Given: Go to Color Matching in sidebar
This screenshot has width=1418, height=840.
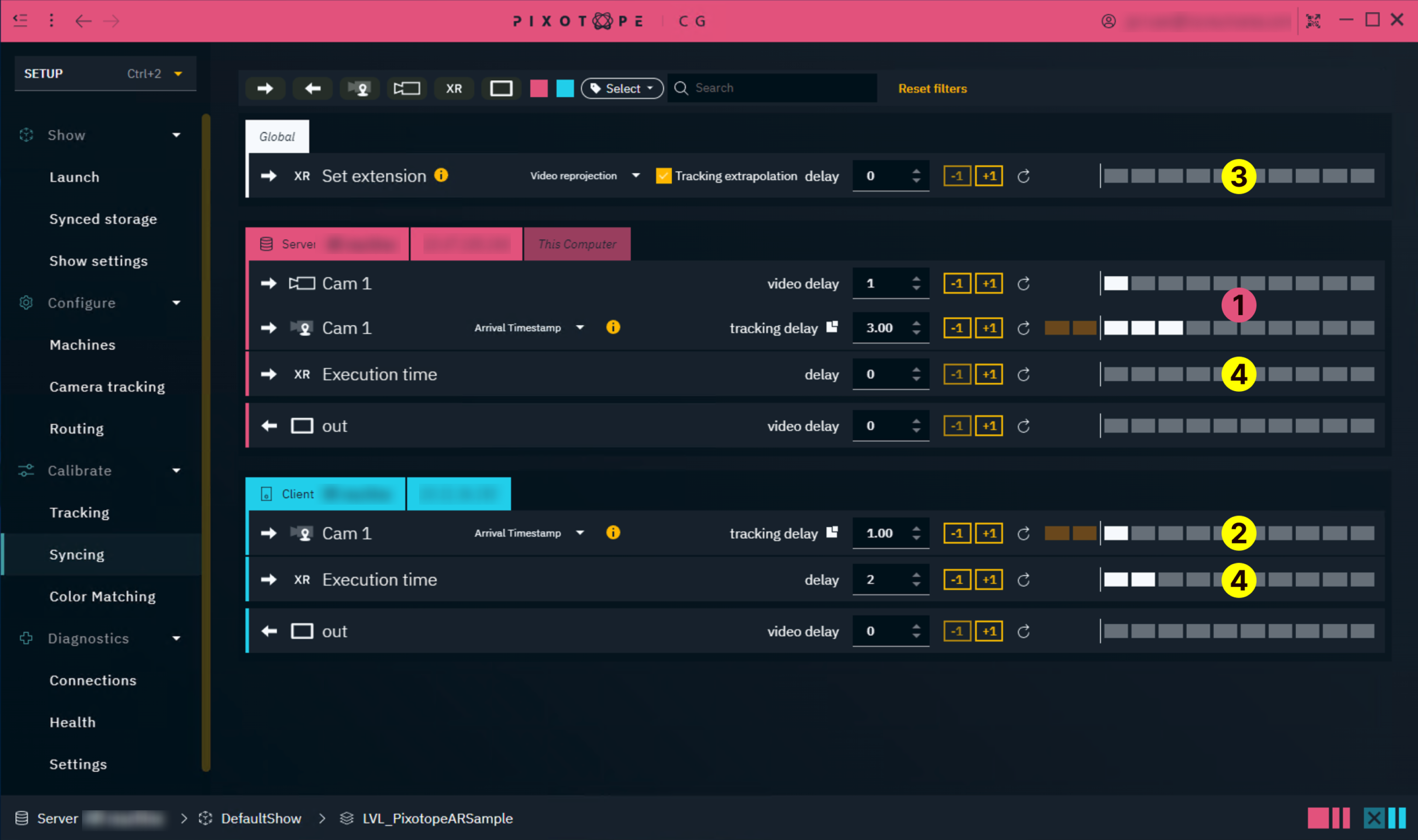Looking at the screenshot, I should click(x=103, y=596).
